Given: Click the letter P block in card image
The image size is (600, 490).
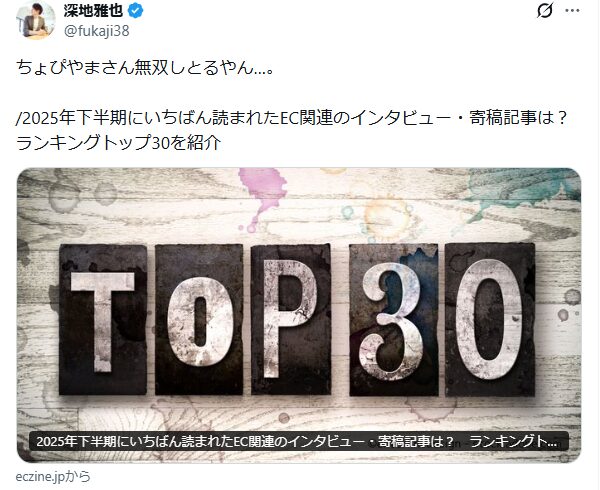Looking at the screenshot, I should [291, 320].
